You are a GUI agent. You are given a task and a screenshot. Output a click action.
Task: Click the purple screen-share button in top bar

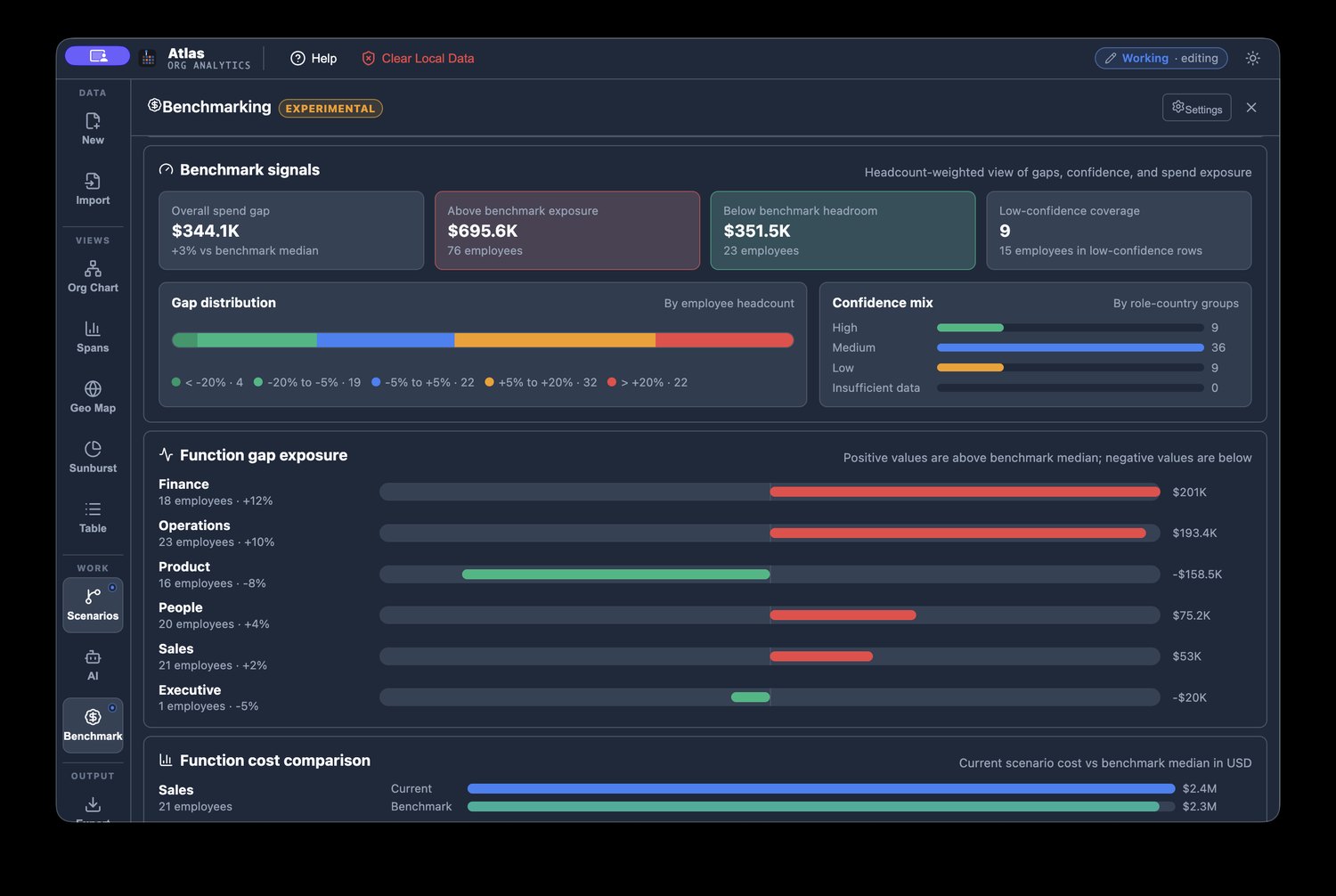(x=97, y=56)
